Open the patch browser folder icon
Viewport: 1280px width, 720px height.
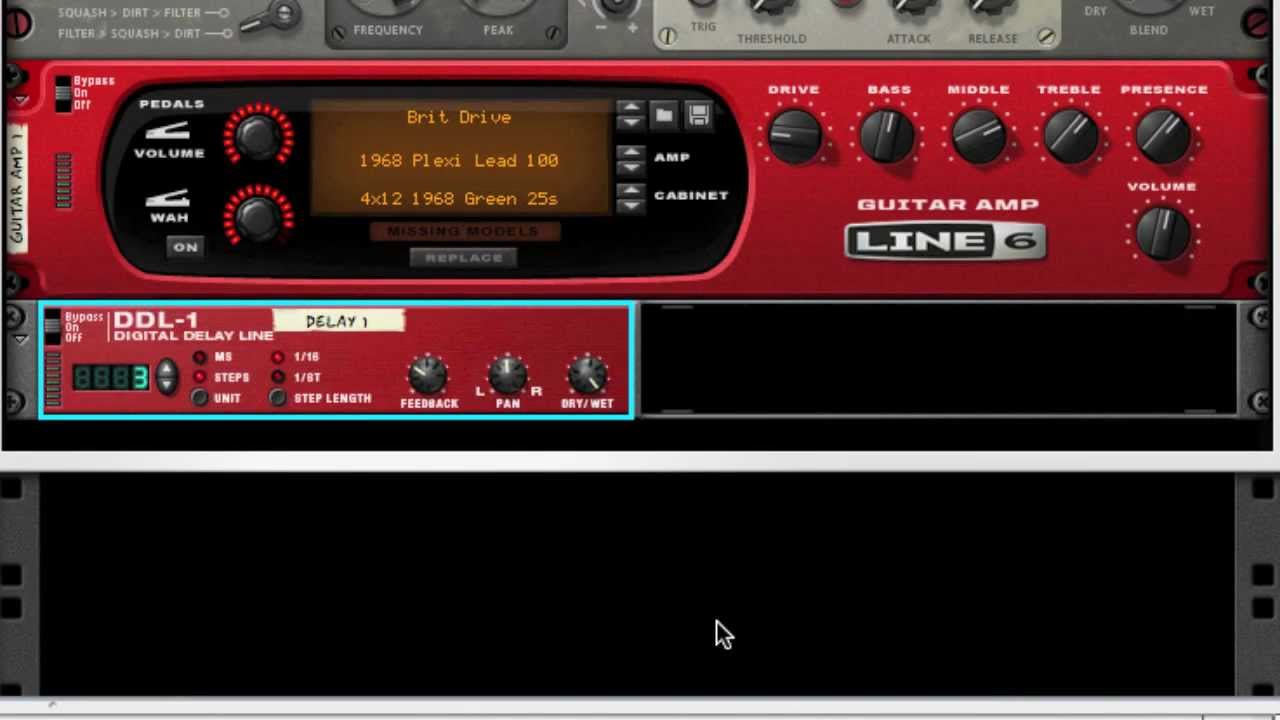click(664, 116)
